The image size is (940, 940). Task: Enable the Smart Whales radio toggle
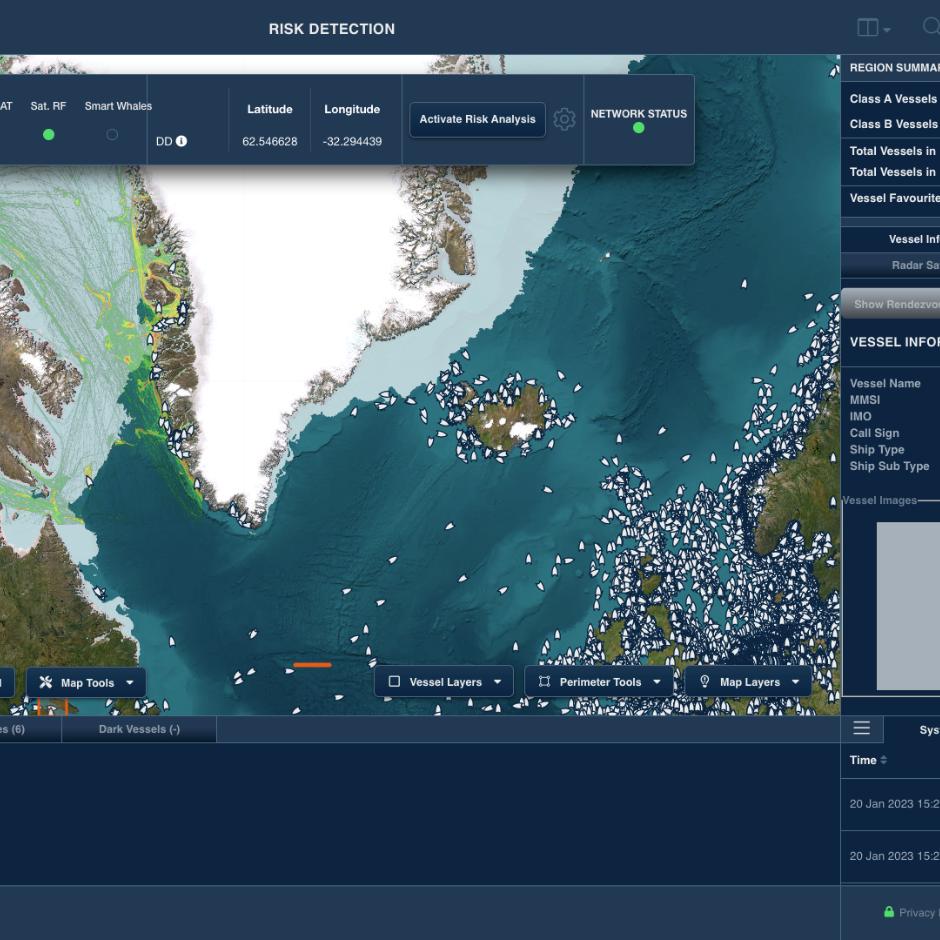point(112,135)
